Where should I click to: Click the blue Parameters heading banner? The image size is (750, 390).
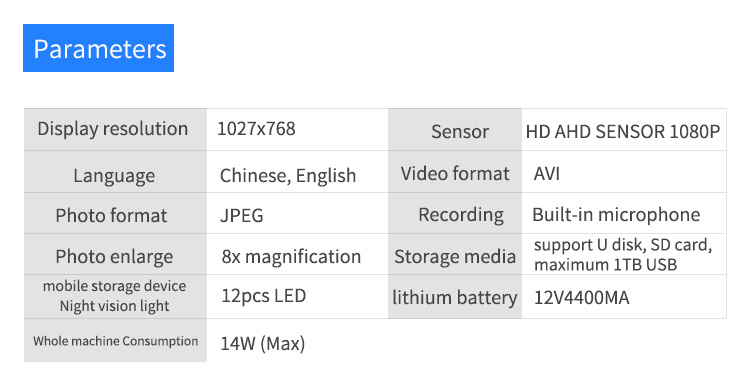[x=99, y=48]
